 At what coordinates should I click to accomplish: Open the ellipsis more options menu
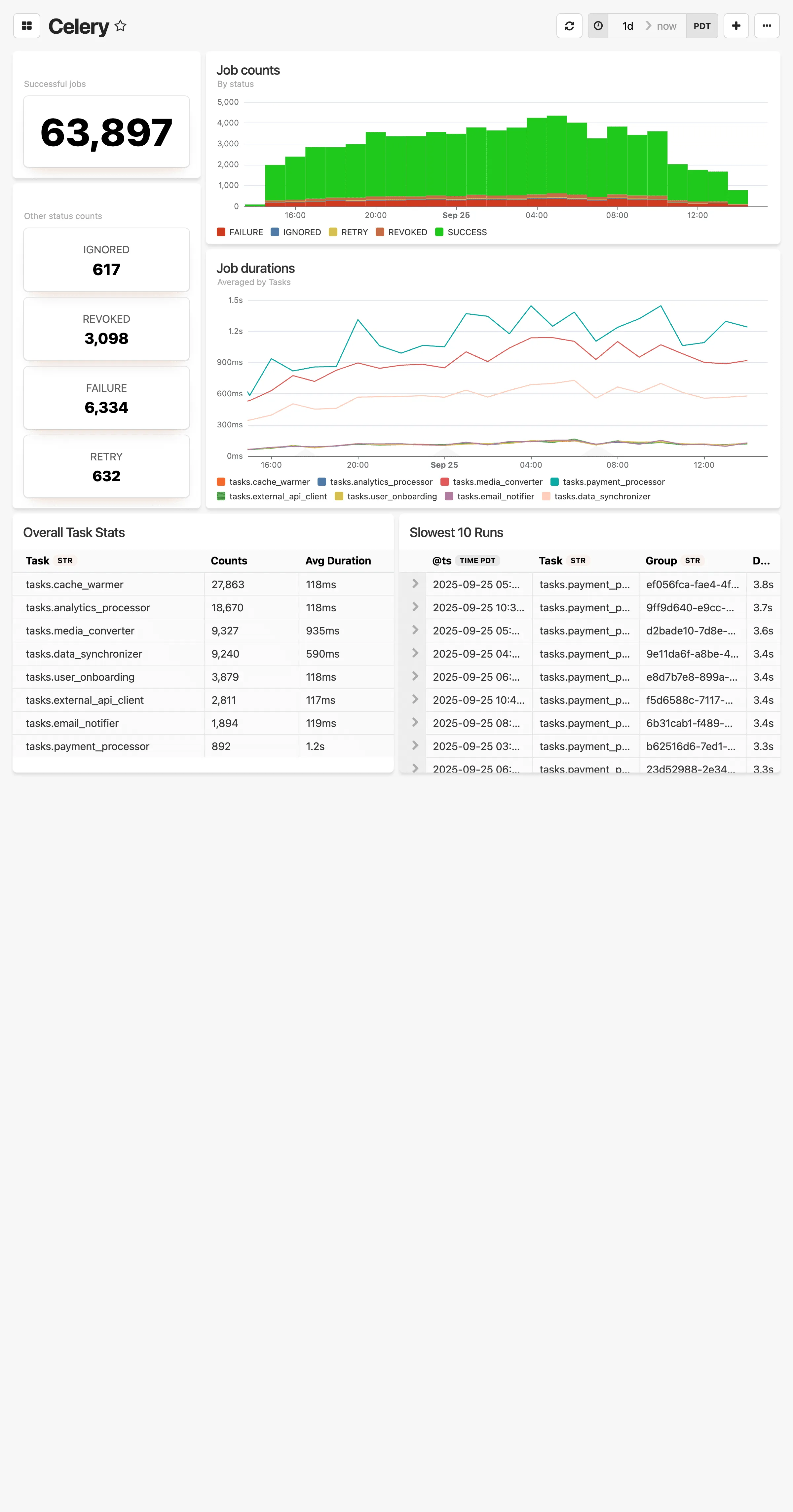point(767,26)
